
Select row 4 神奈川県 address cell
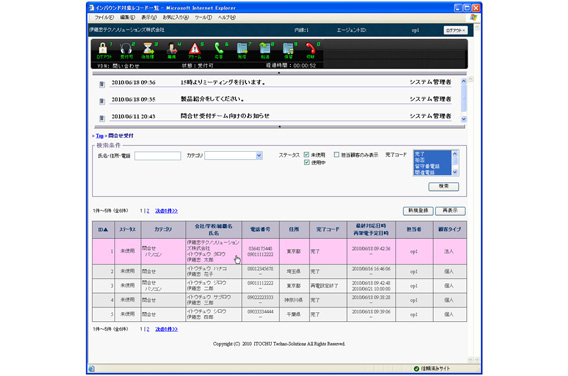point(294,300)
